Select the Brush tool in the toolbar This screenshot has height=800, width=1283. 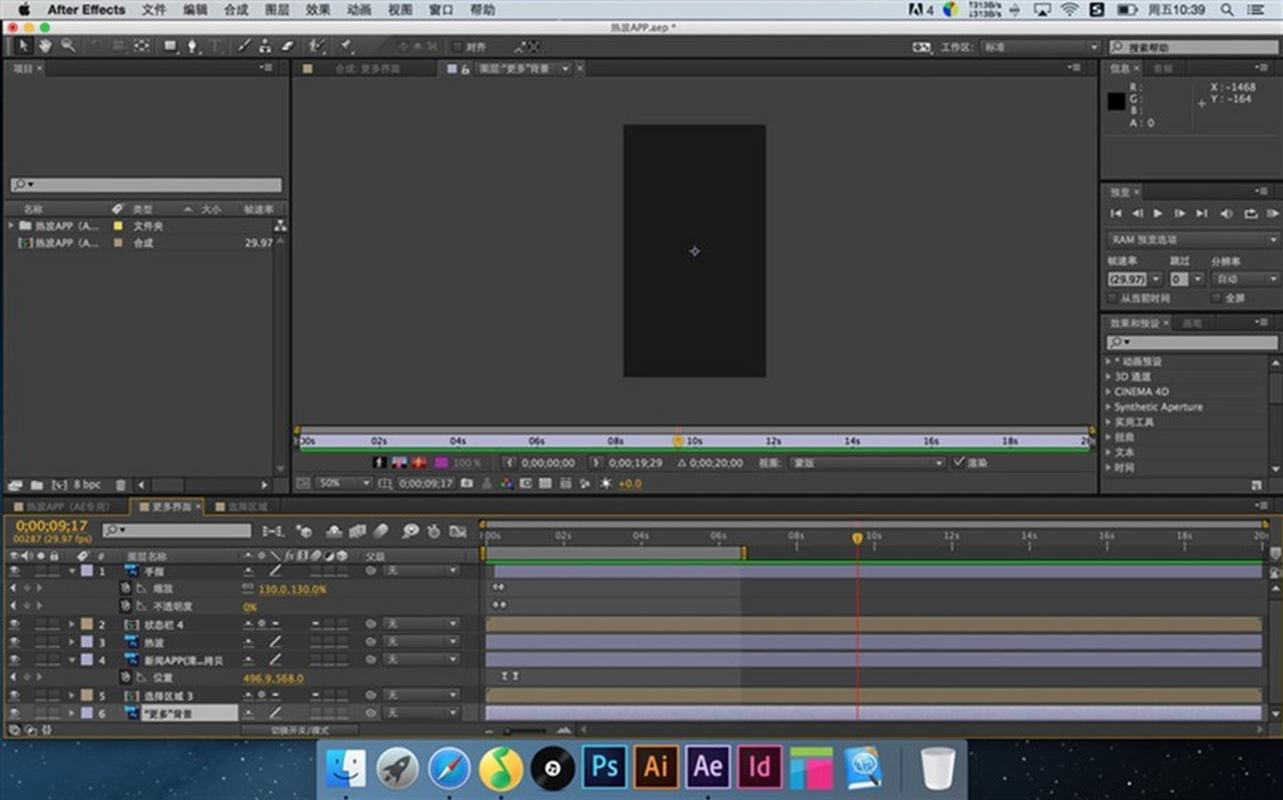[x=243, y=46]
